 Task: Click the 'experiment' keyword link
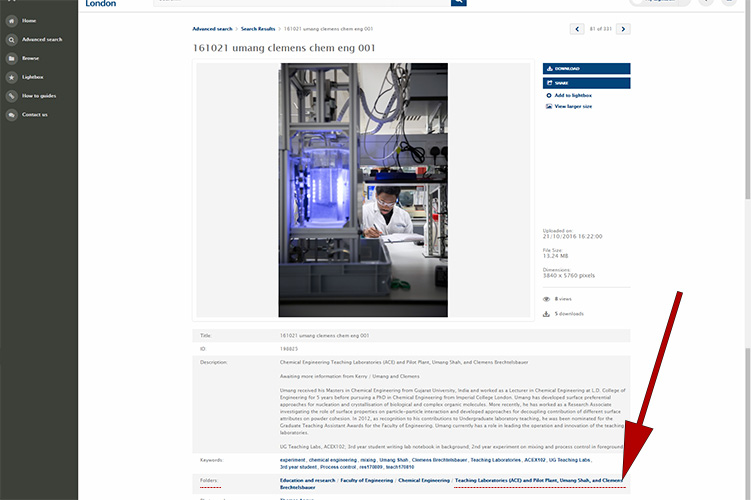coord(292,460)
